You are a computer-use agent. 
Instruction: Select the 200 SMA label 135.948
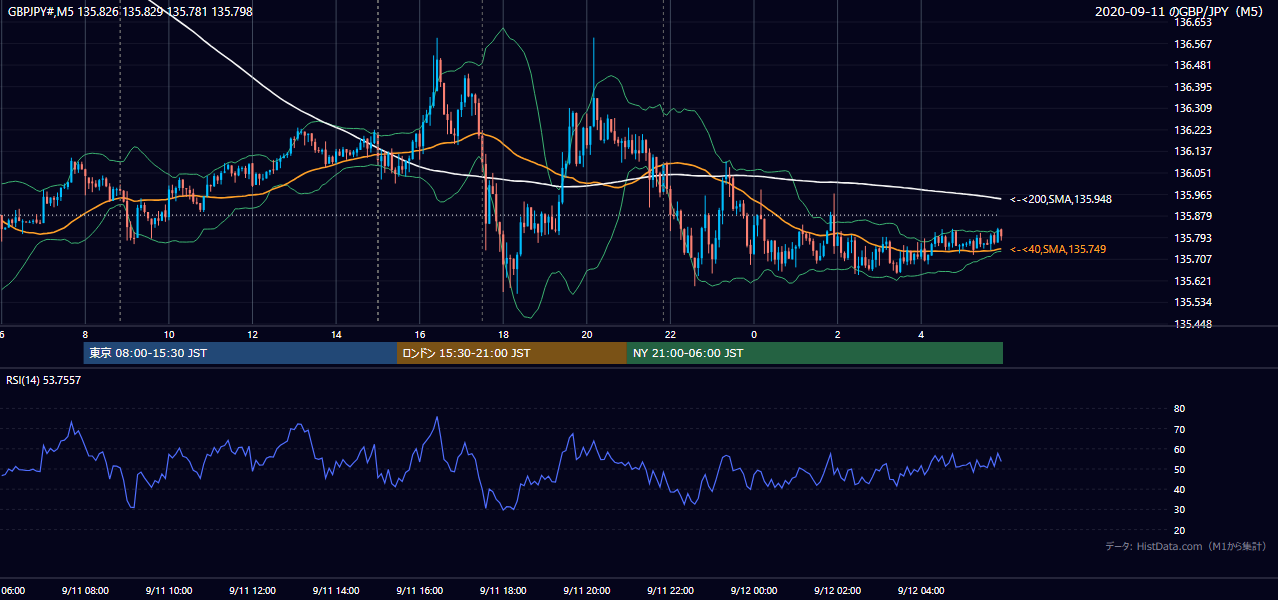pyautogui.click(x=1061, y=199)
